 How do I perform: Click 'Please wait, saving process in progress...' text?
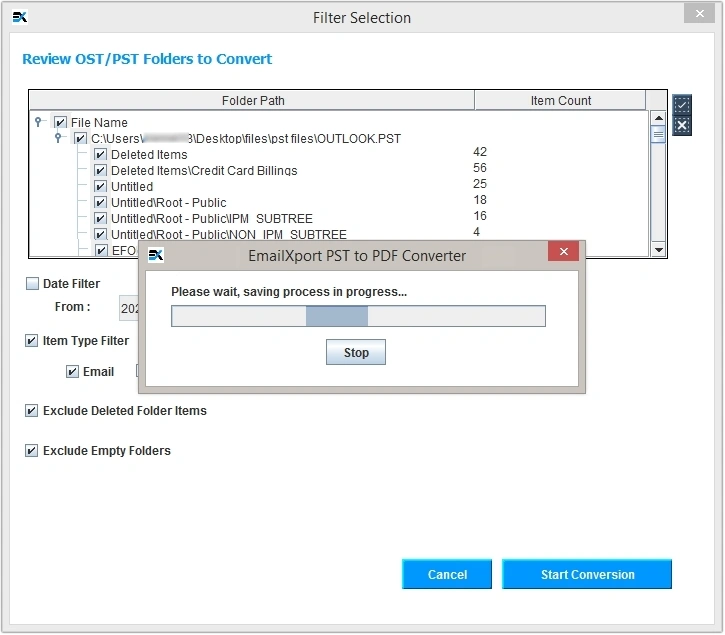[x=289, y=292]
